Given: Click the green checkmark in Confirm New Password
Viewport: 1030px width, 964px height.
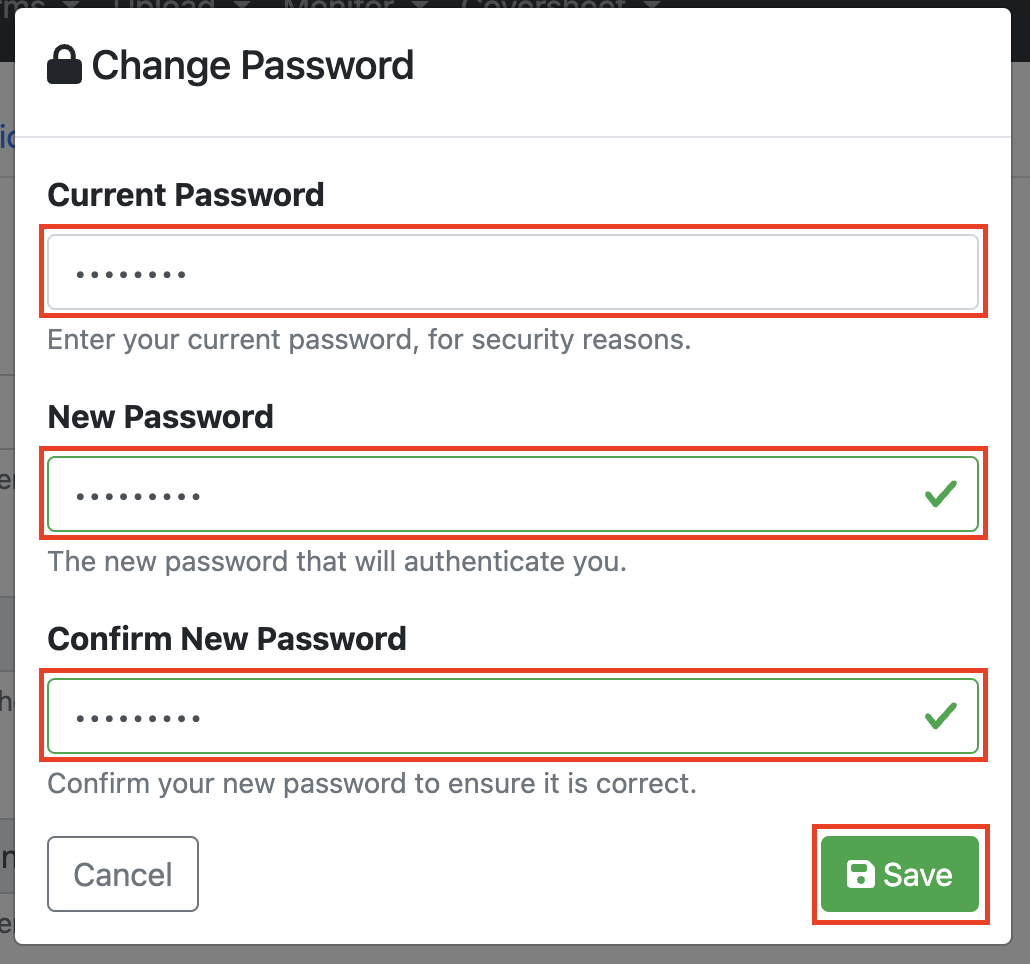Looking at the screenshot, I should [940, 716].
